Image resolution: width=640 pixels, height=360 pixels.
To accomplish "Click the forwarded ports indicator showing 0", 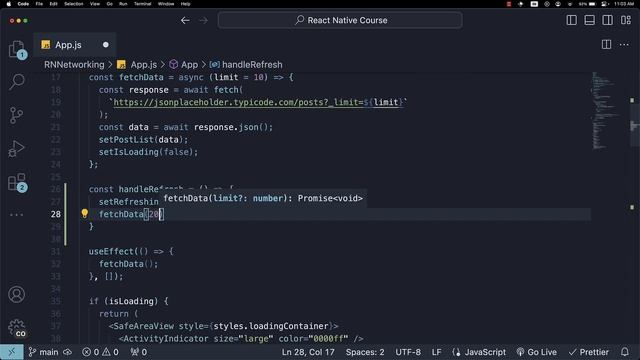I will [x=139, y=352].
